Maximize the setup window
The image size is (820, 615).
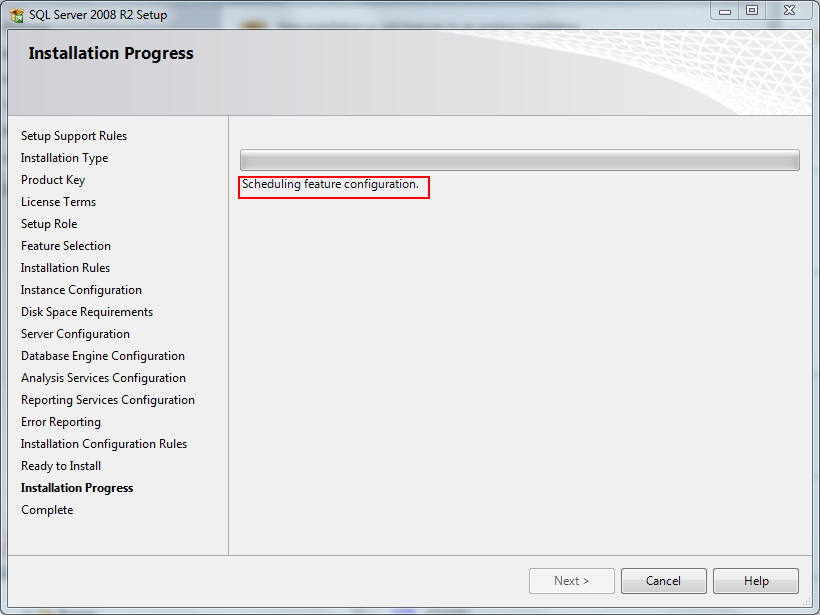(x=752, y=11)
